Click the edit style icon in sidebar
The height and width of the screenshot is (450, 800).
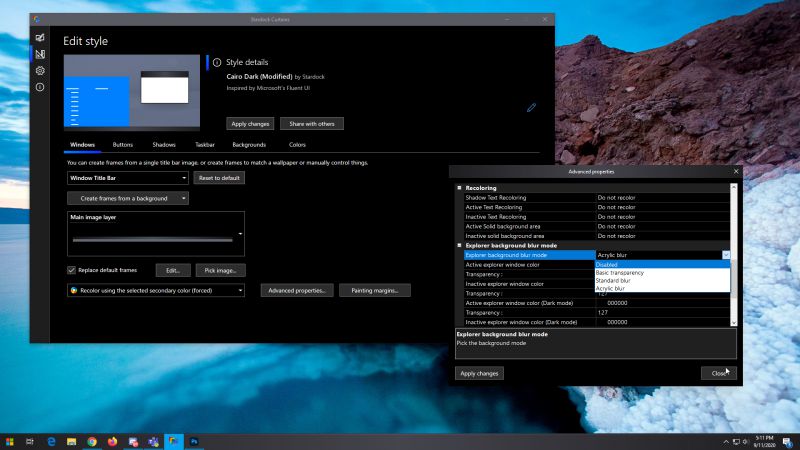click(x=40, y=54)
